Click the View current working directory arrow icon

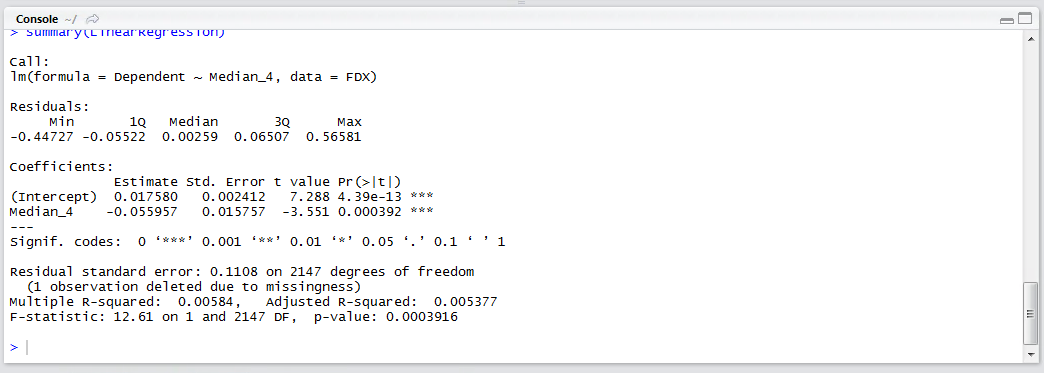(x=93, y=19)
